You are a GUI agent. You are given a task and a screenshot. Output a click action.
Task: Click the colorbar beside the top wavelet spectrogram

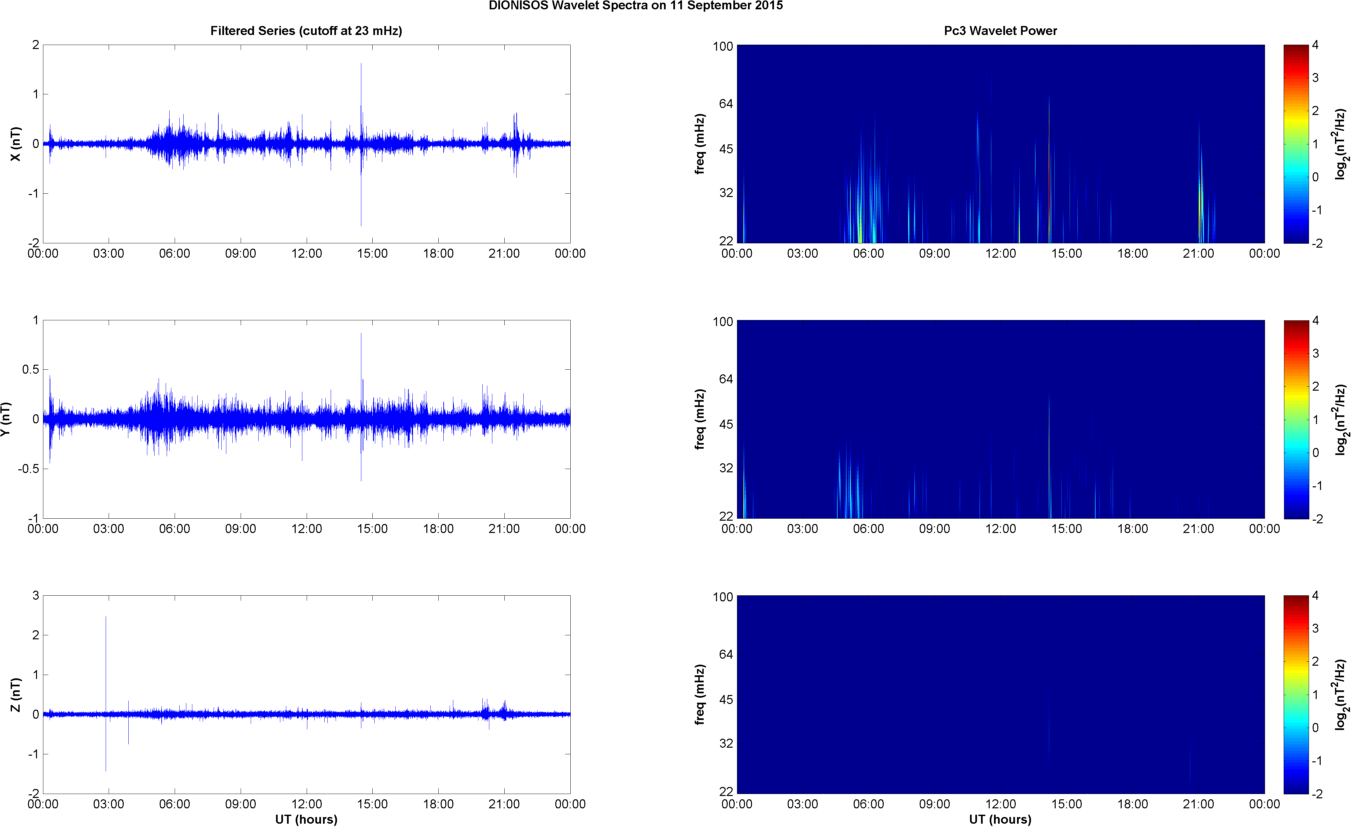pos(1295,144)
